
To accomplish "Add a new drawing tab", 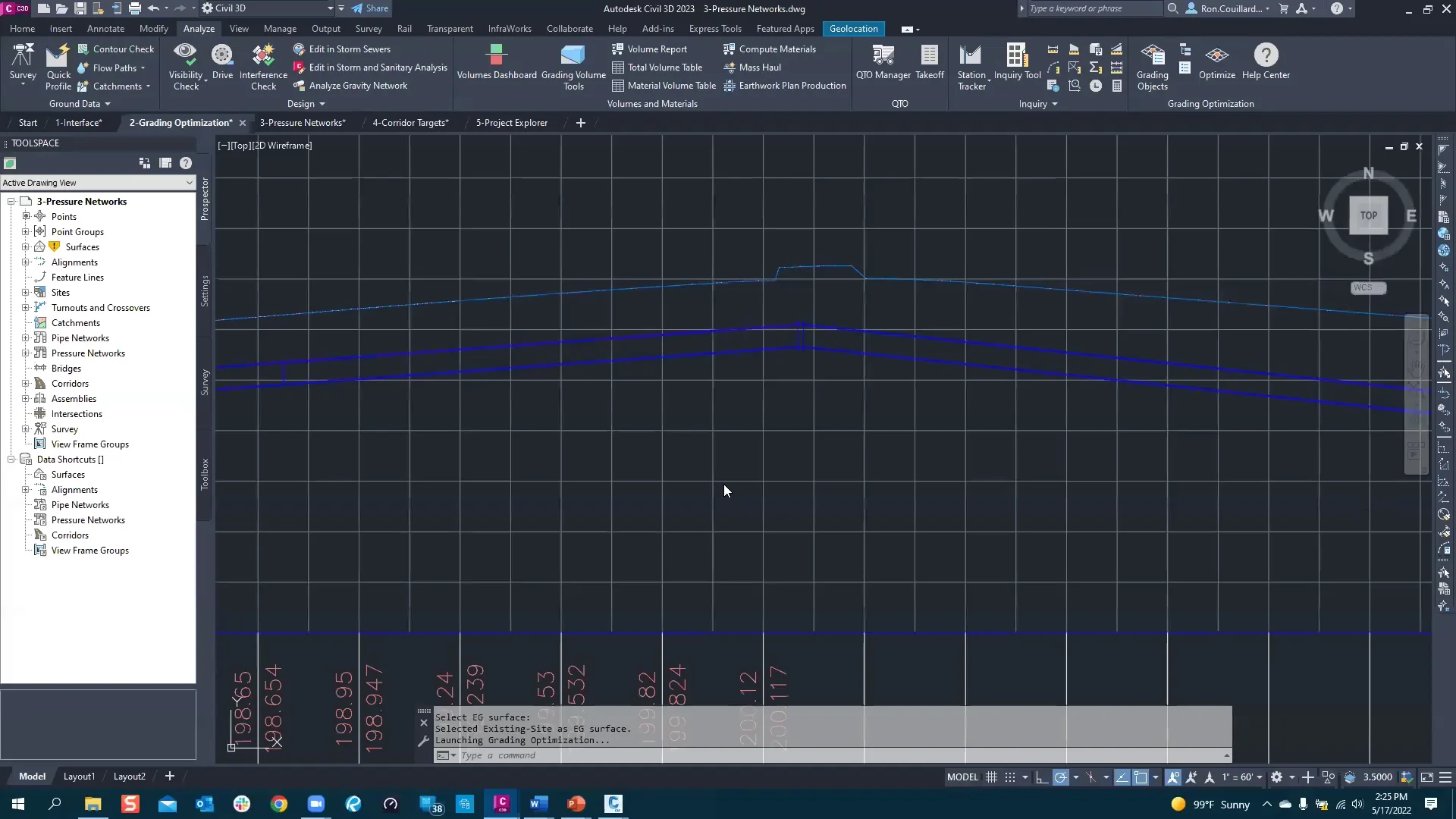I will 580,123.
